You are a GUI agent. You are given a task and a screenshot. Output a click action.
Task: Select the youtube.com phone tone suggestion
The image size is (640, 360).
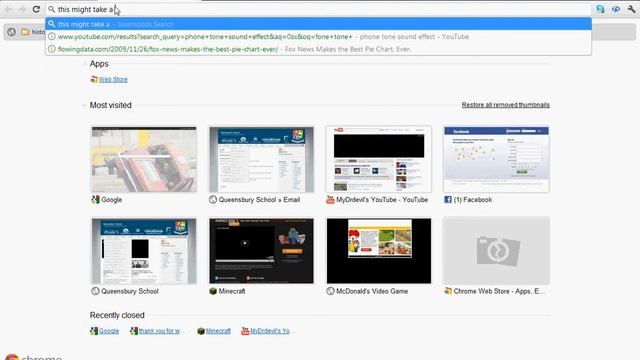[x=318, y=37]
